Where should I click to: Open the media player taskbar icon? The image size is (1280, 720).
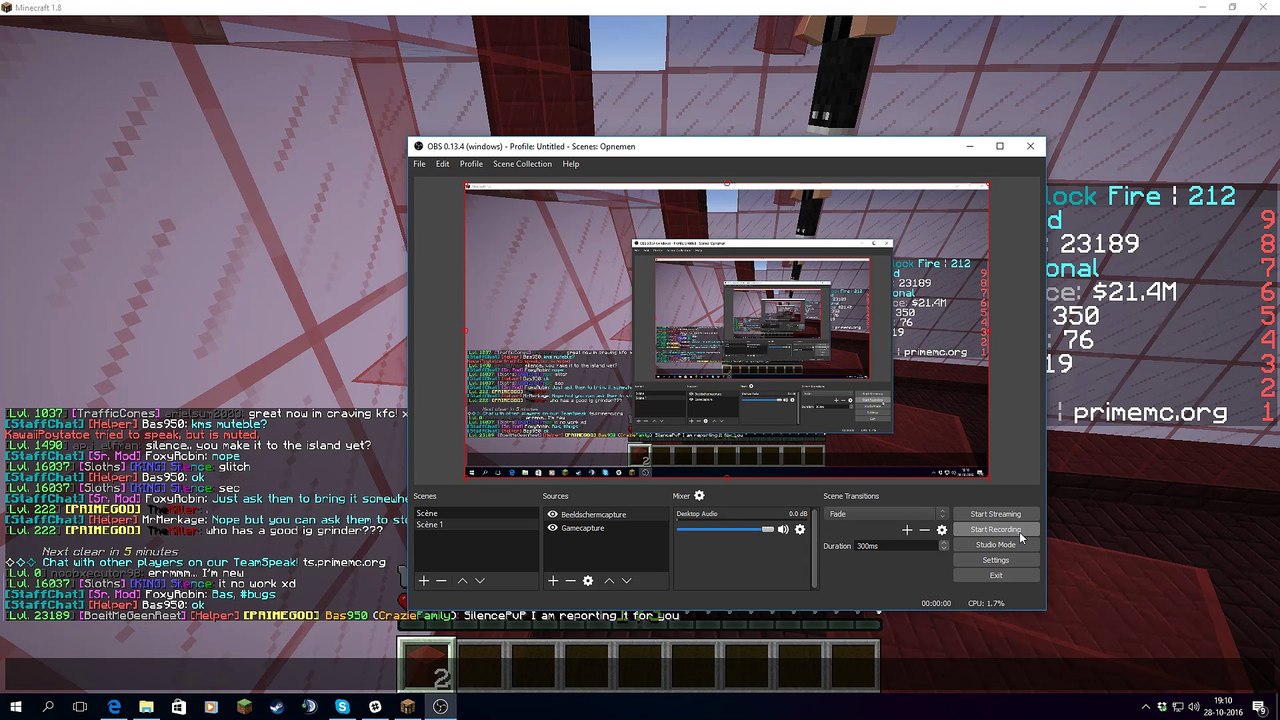click(211, 707)
